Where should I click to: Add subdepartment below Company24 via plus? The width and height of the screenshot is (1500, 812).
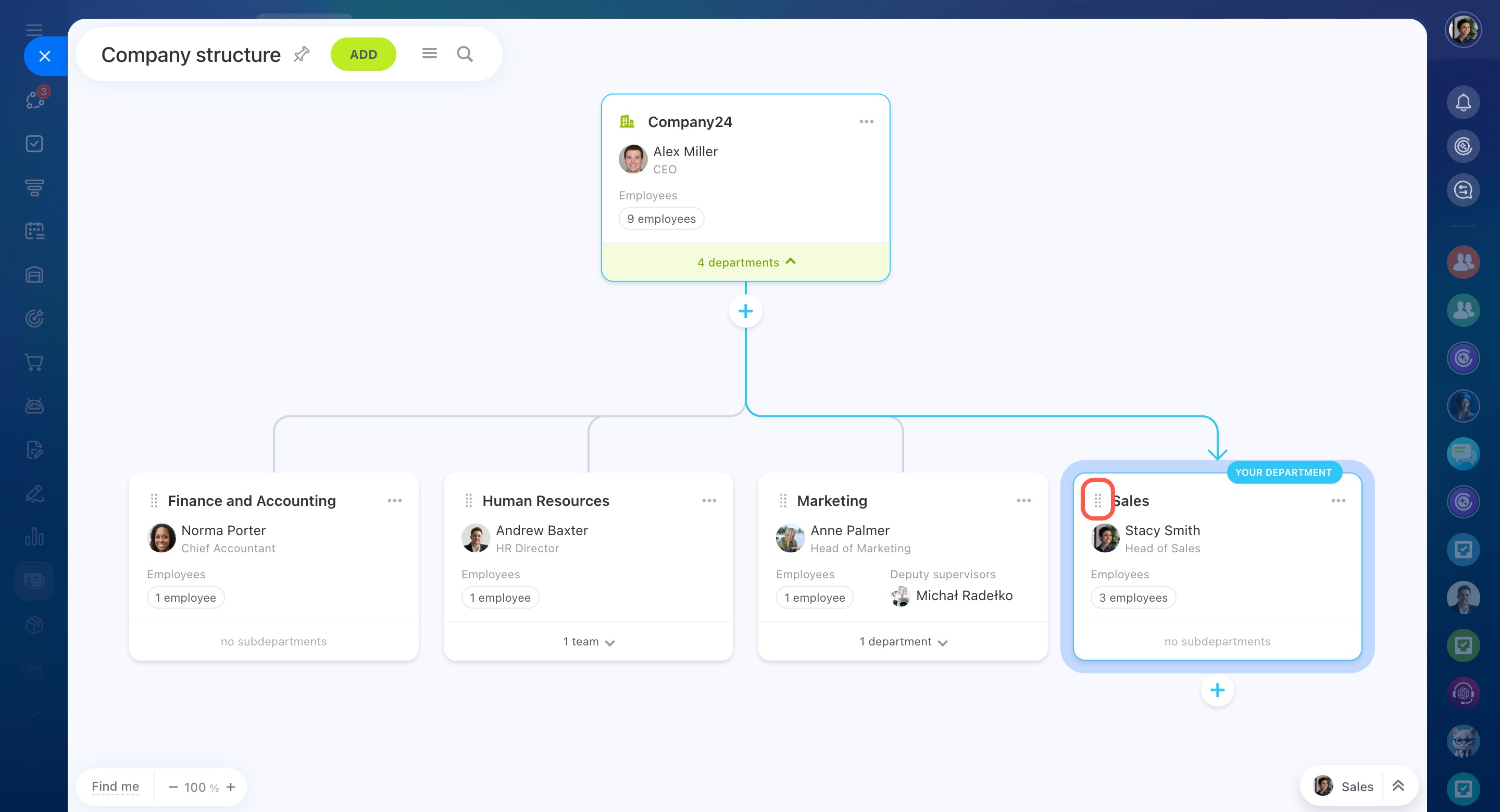point(745,311)
